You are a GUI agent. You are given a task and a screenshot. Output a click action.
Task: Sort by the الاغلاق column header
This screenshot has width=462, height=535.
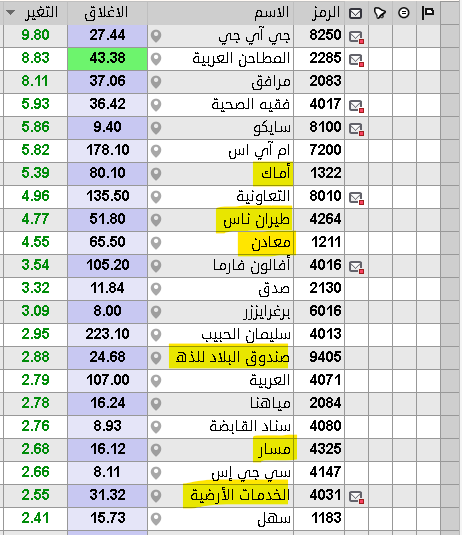pyautogui.click(x=106, y=13)
